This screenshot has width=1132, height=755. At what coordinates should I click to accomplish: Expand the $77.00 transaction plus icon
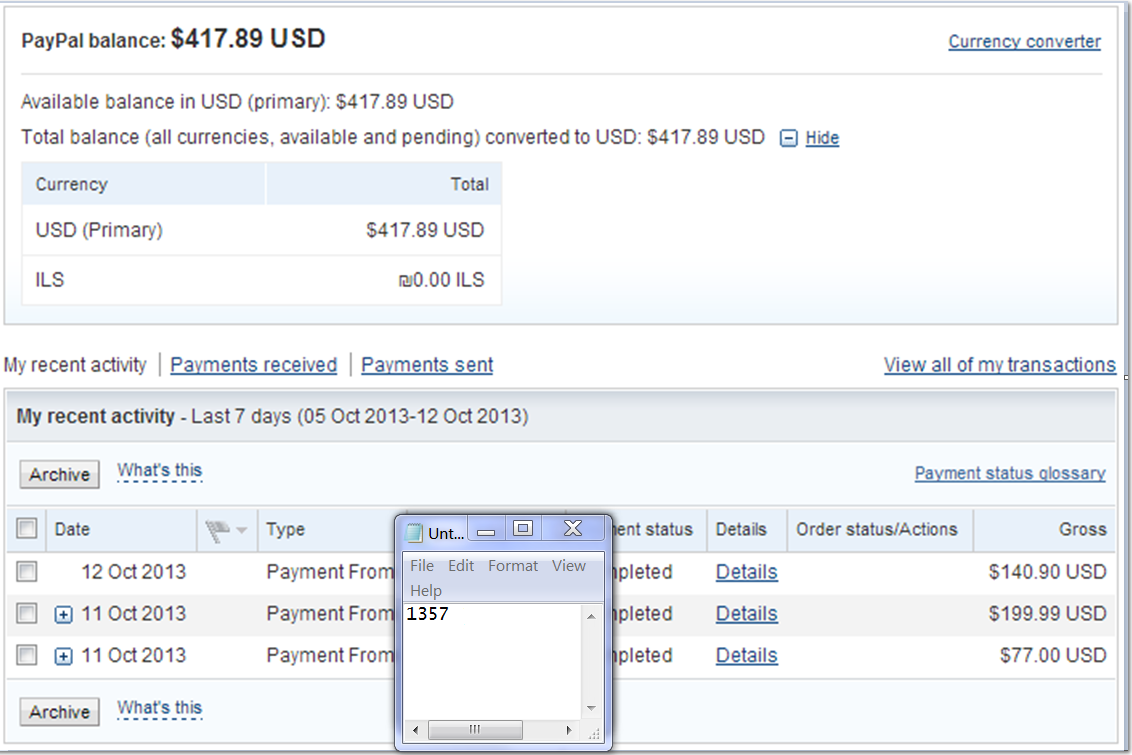64,657
